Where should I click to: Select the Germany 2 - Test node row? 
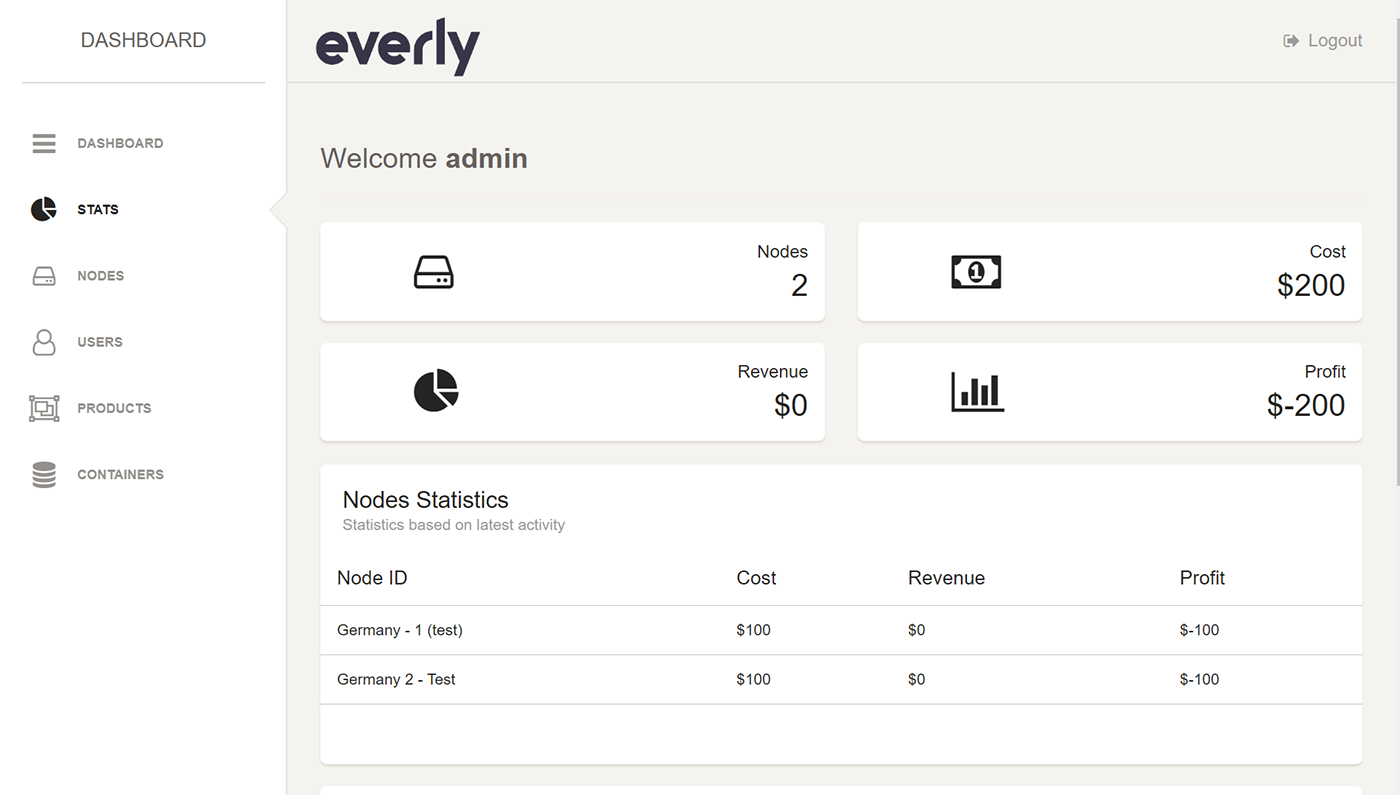point(396,679)
